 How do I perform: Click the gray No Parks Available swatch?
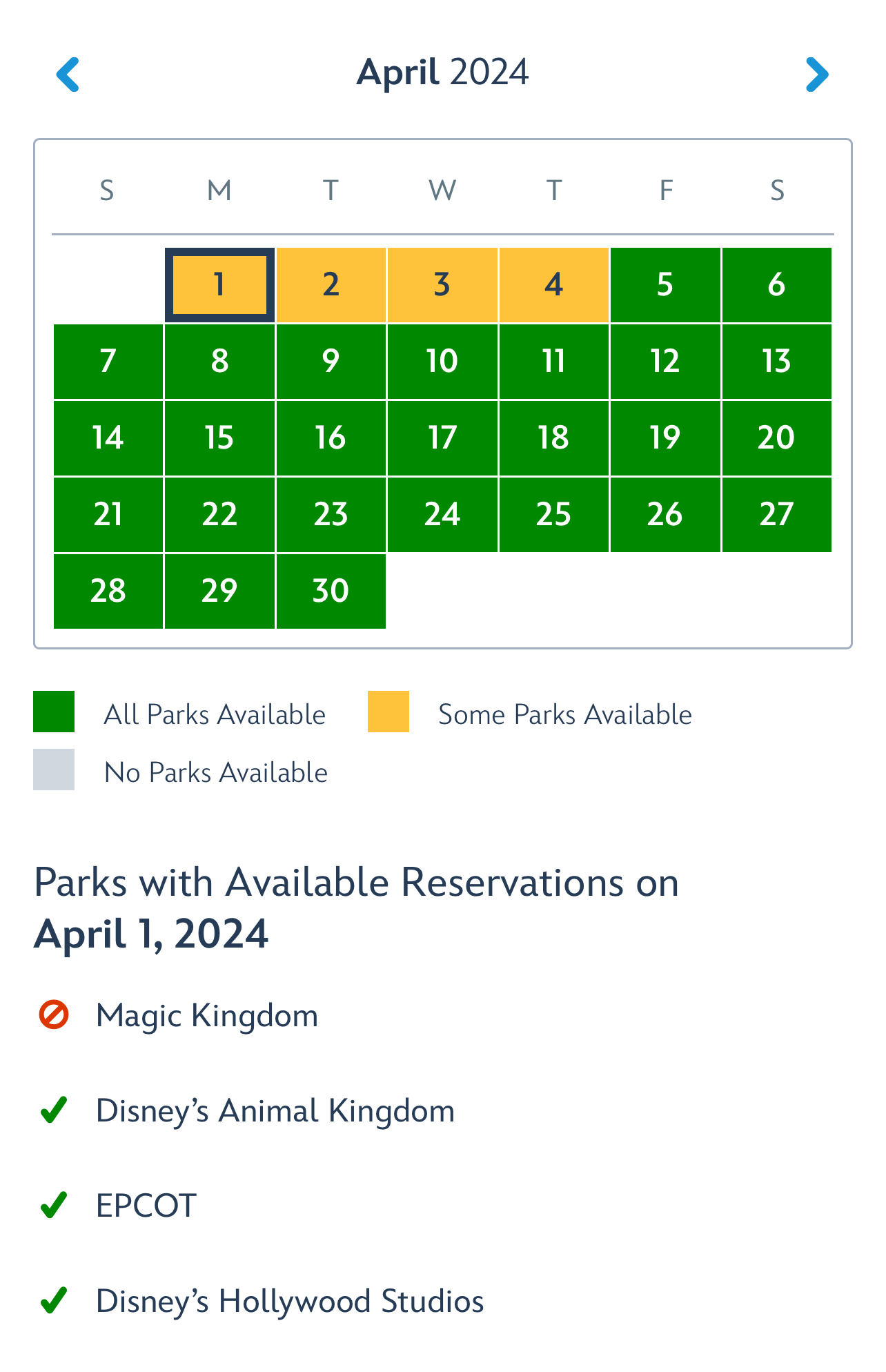54,770
